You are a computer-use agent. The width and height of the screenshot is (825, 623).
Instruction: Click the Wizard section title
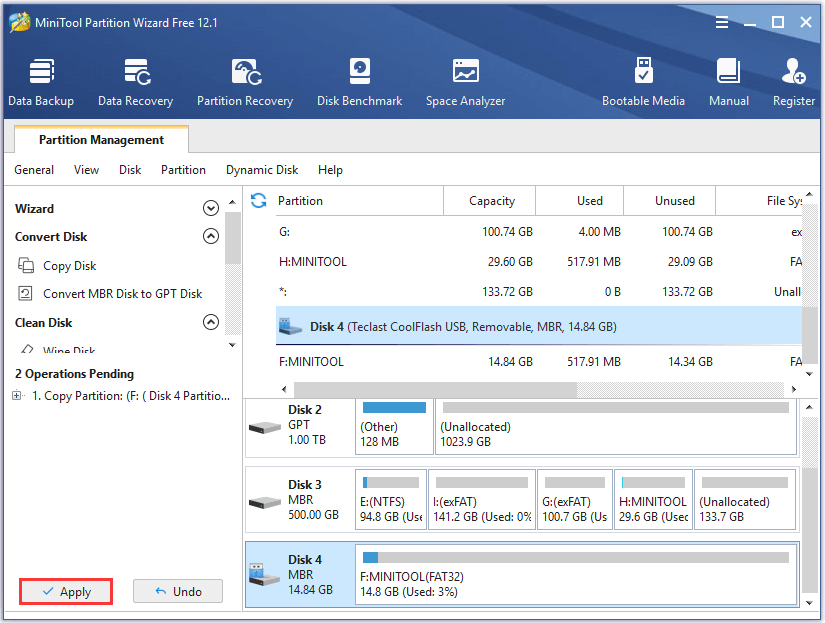pos(34,208)
